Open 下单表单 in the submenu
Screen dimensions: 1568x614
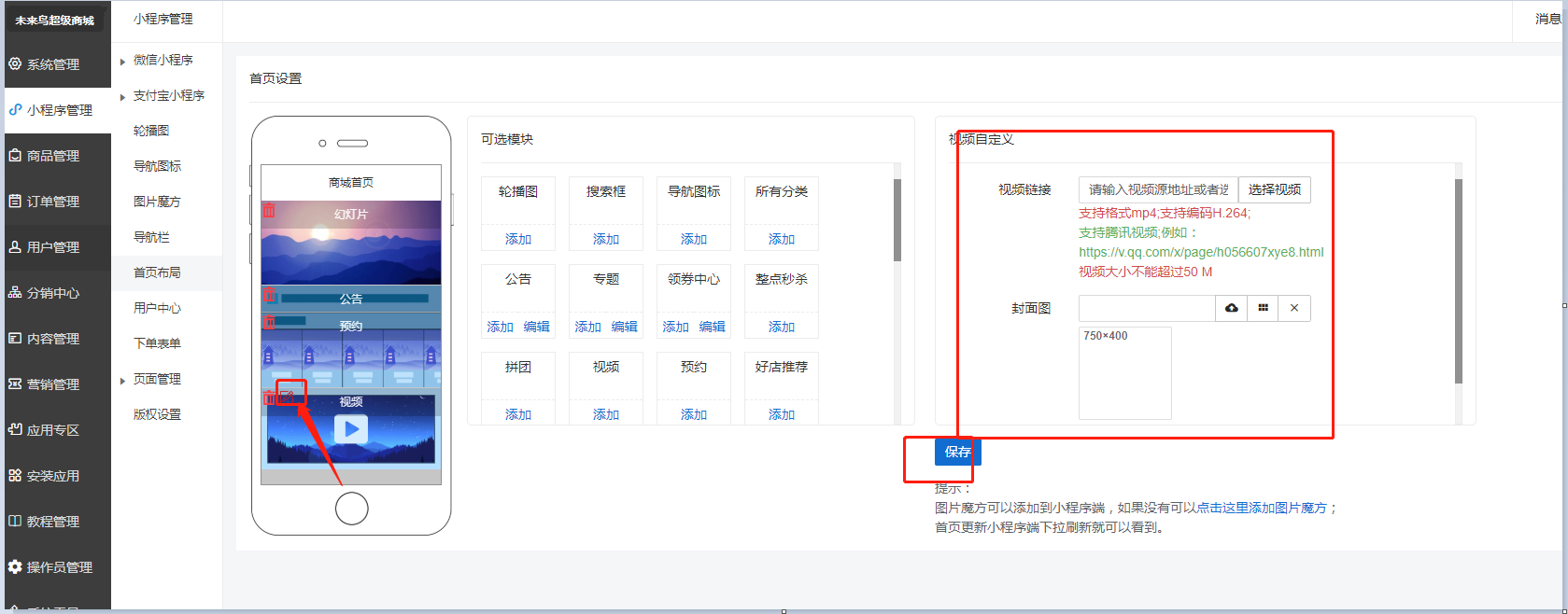(158, 343)
